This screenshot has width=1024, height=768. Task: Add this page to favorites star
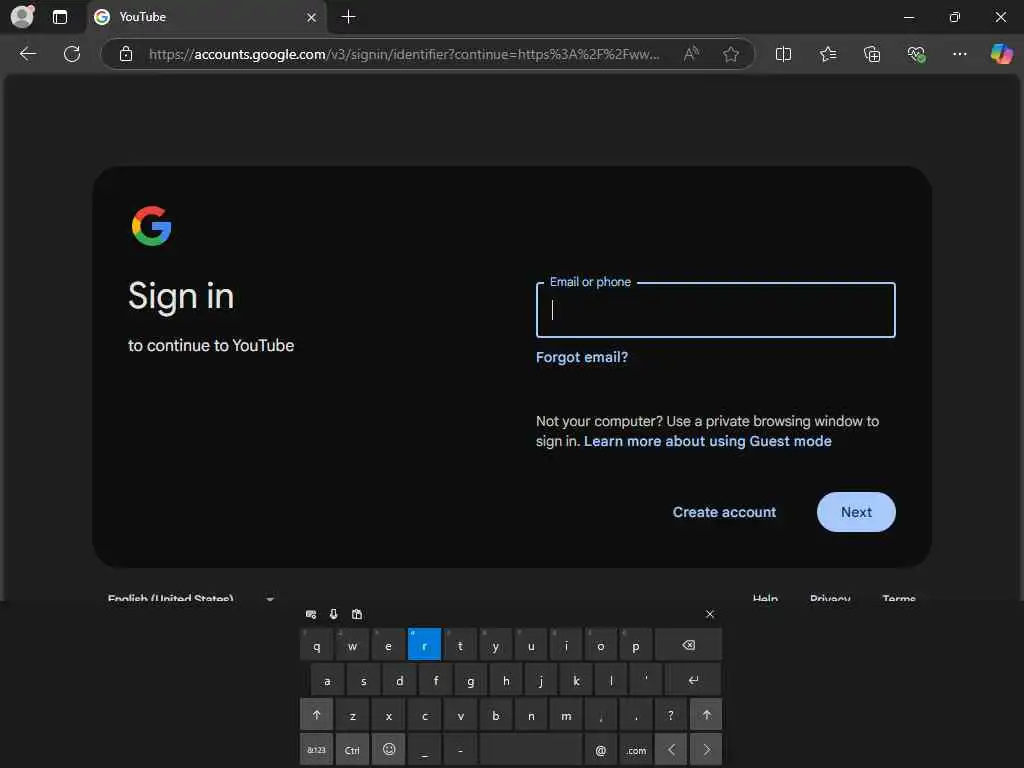[x=731, y=54]
